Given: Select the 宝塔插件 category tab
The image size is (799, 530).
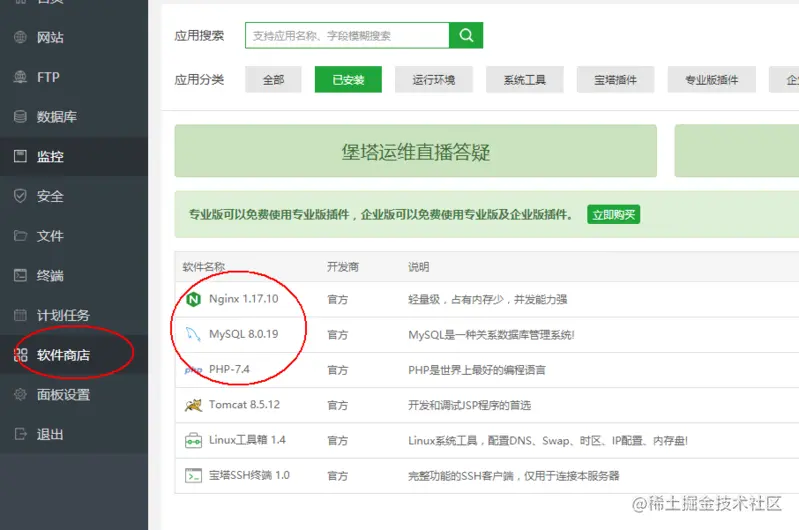Looking at the screenshot, I should (x=615, y=80).
